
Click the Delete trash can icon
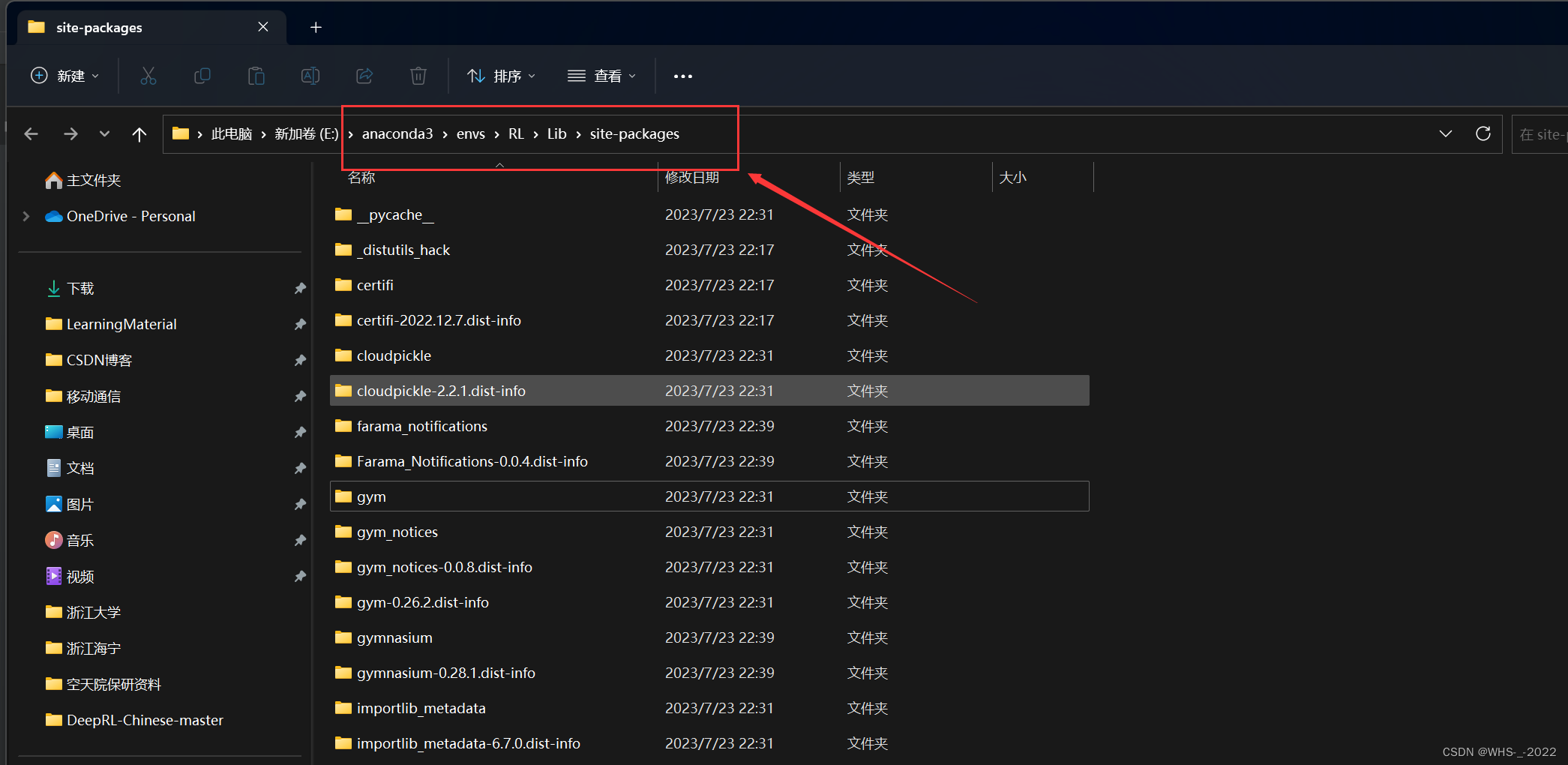coord(418,76)
